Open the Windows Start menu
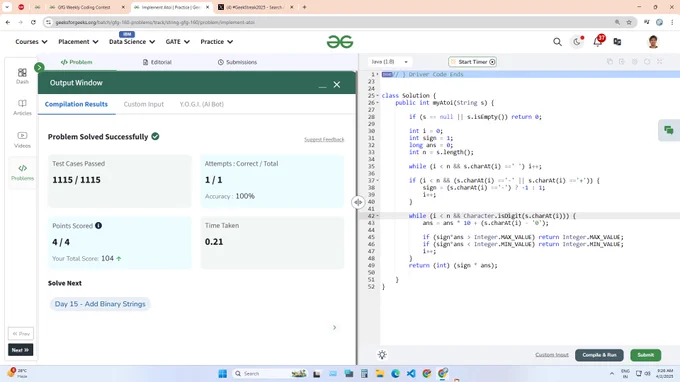Screen dimensions: 680x382 pyautogui.click(x=222, y=373)
